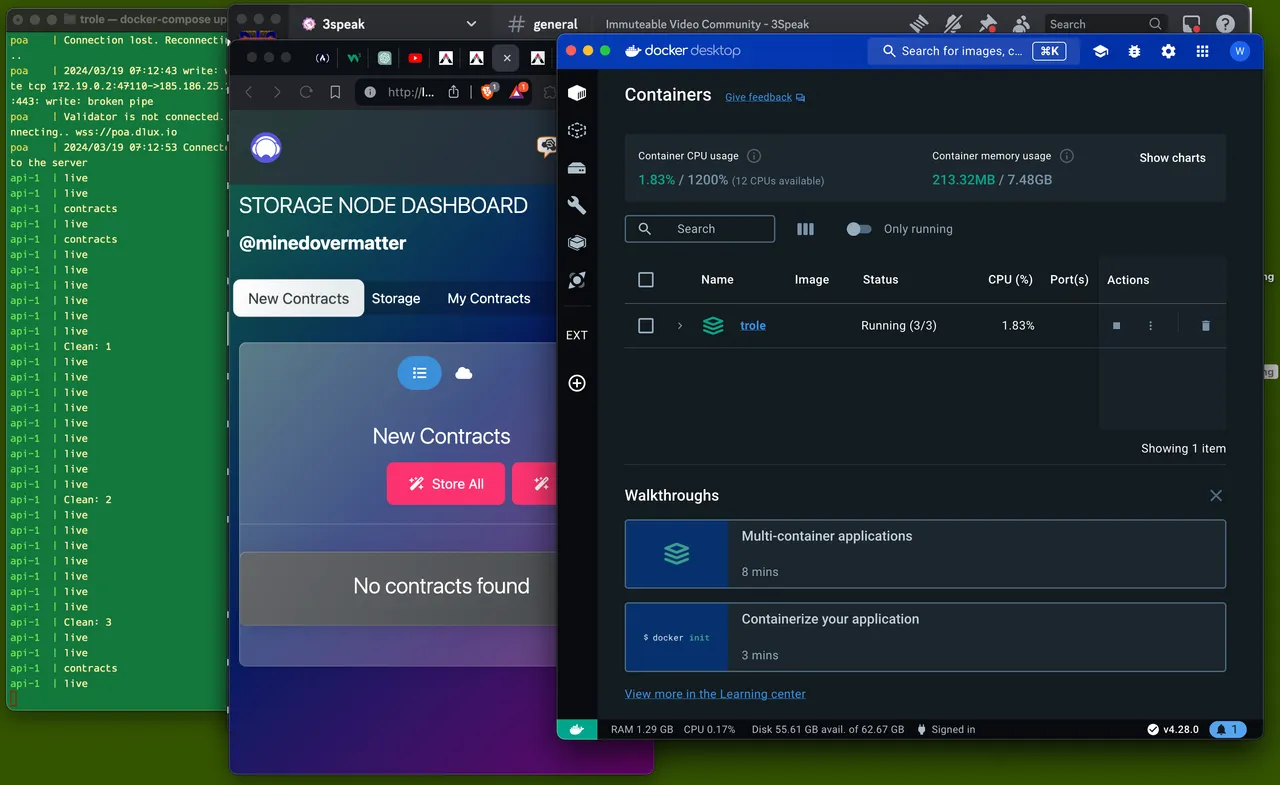Click share icon in browser address bar
The image size is (1280, 785).
(x=453, y=92)
